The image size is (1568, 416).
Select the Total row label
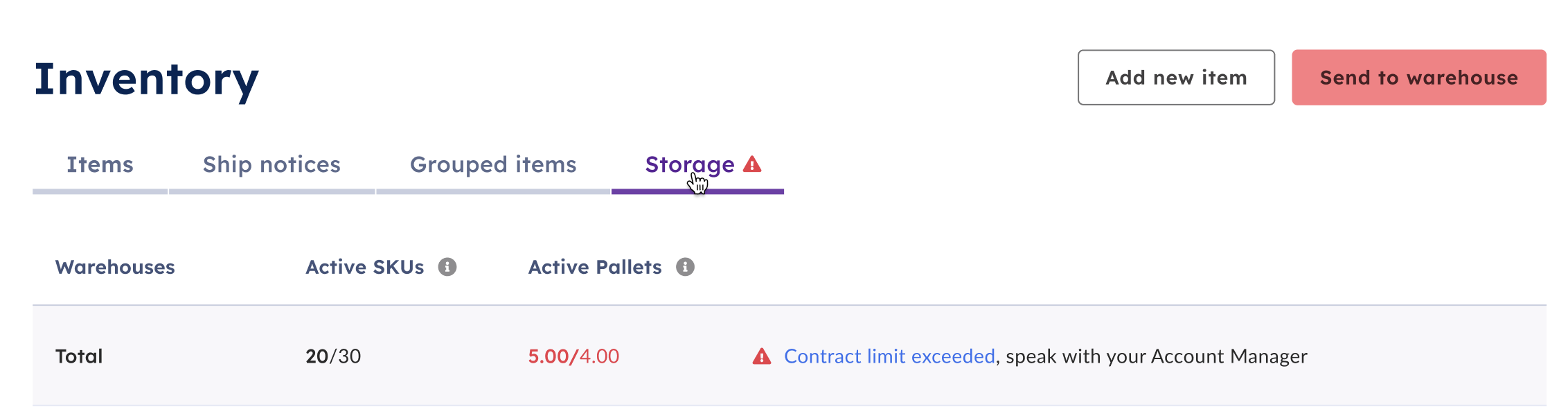[79, 356]
